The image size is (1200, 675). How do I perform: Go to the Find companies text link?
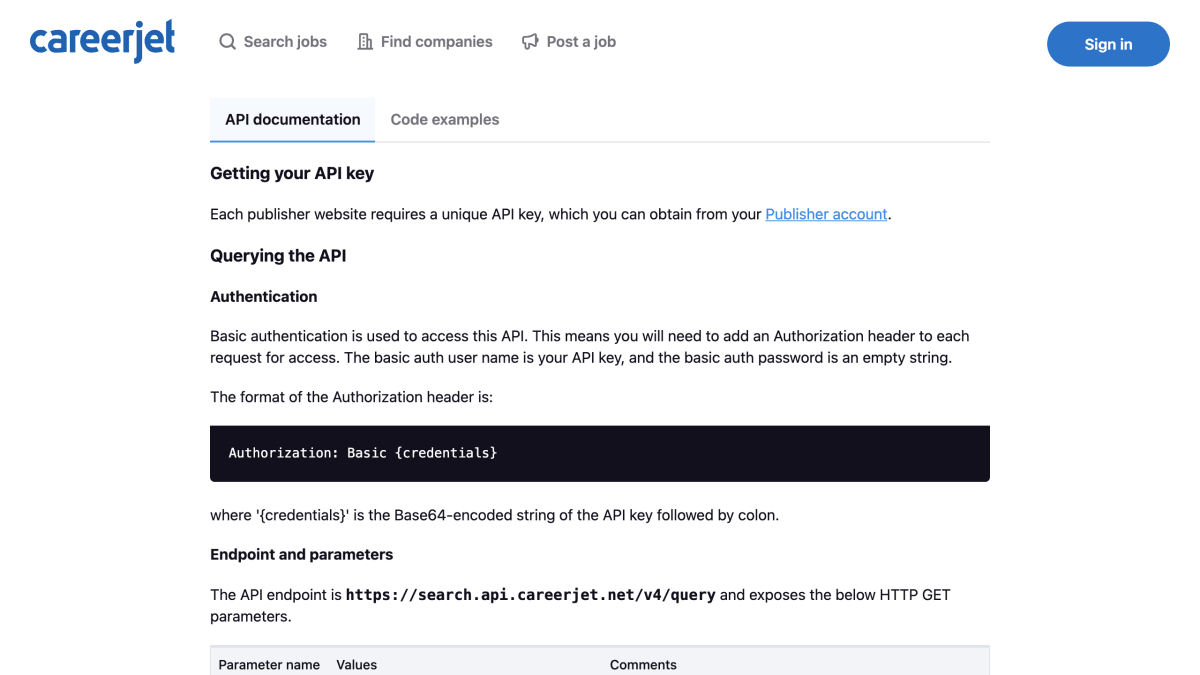click(x=437, y=42)
